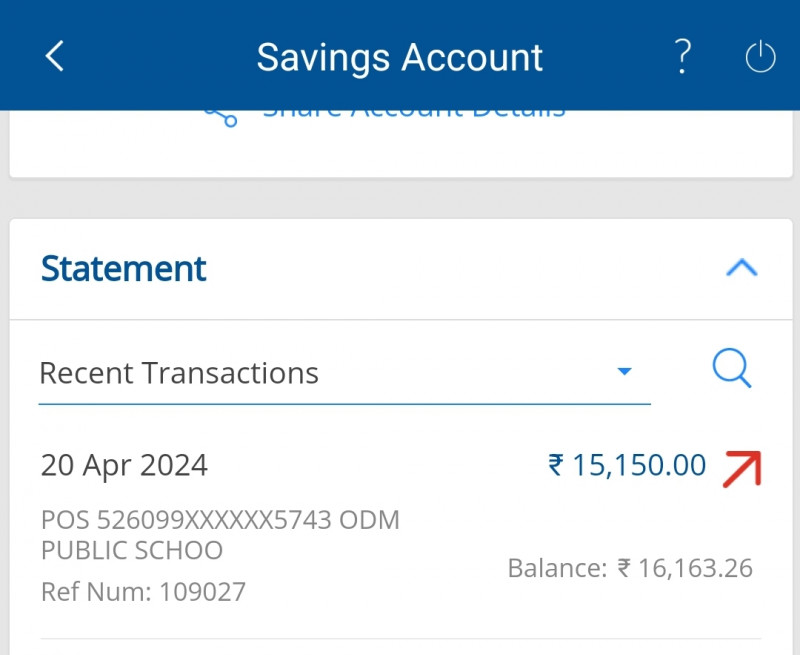This screenshot has width=800, height=655.
Task: Collapse the Statement section chevron
Action: pyautogui.click(x=741, y=268)
